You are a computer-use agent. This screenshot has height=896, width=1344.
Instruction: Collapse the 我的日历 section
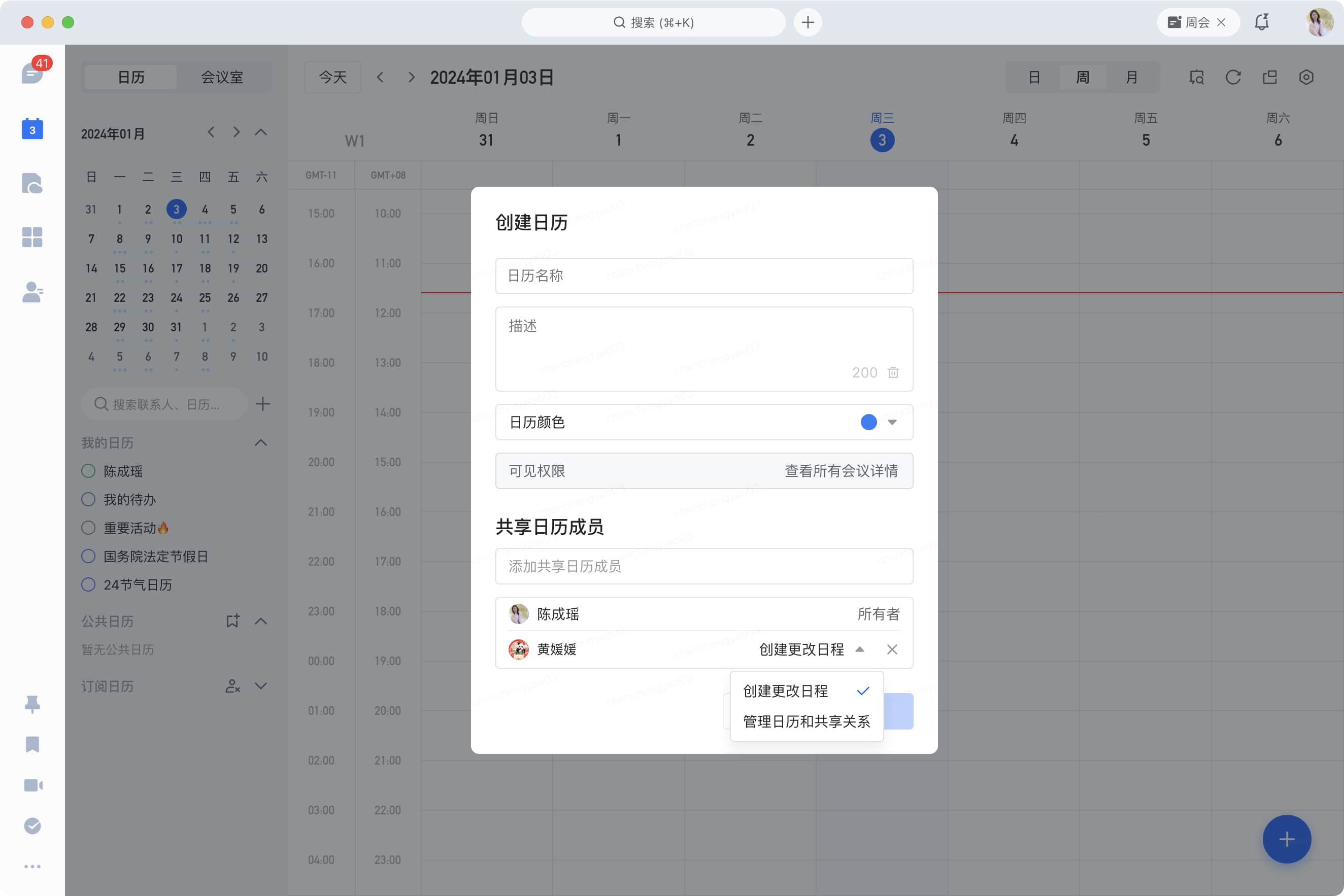point(261,442)
